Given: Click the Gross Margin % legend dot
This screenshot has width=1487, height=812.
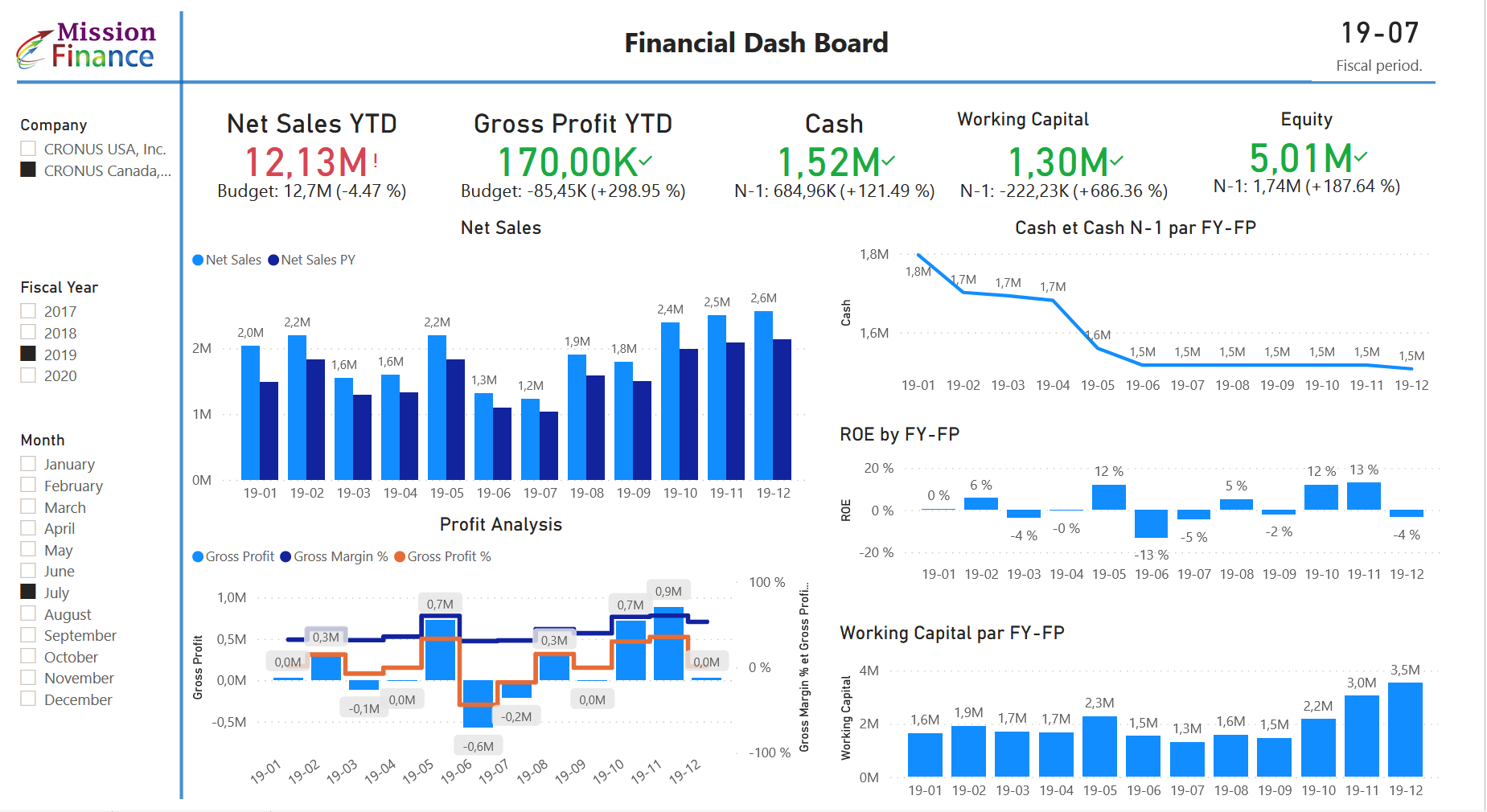Looking at the screenshot, I should pos(285,556).
